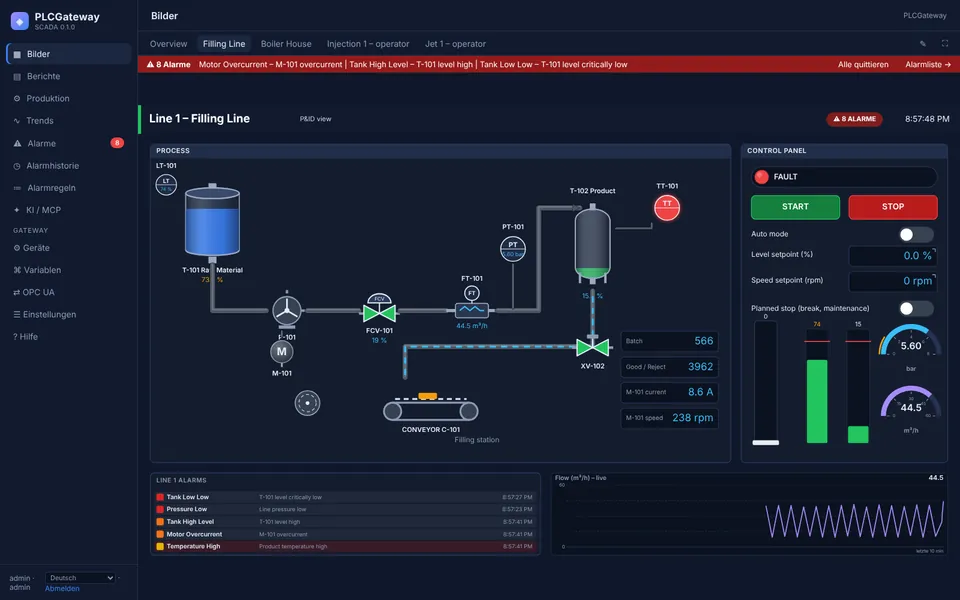Click the PLCGateway logo icon
The height and width of the screenshot is (600, 960).
tap(20, 21)
